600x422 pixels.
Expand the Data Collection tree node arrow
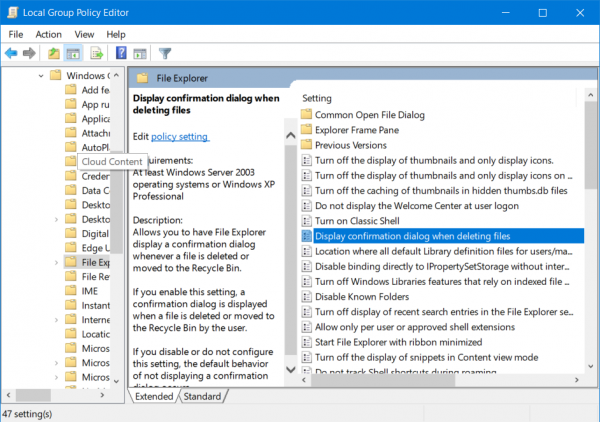pos(56,191)
